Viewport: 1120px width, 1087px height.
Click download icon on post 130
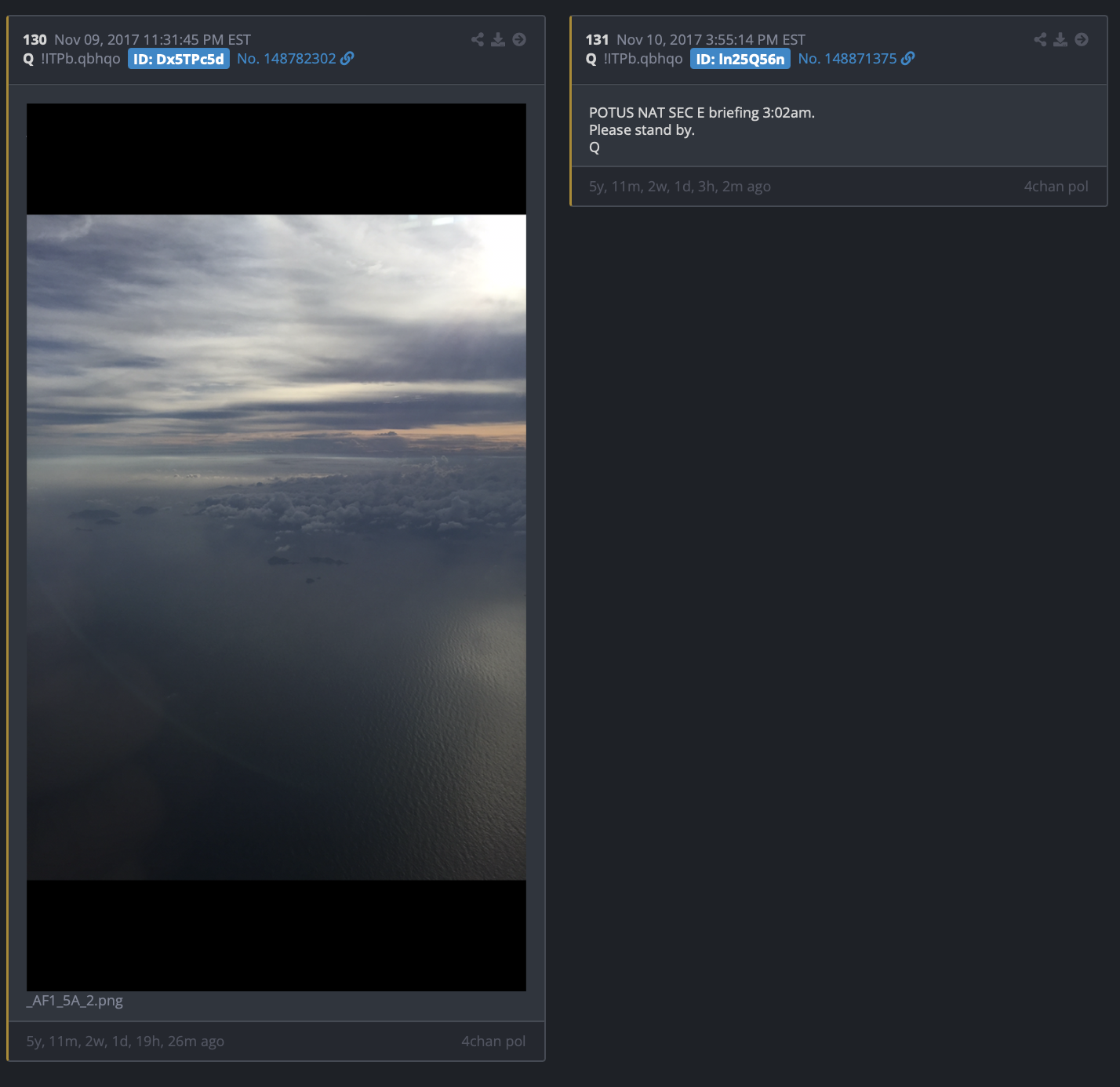[498, 39]
